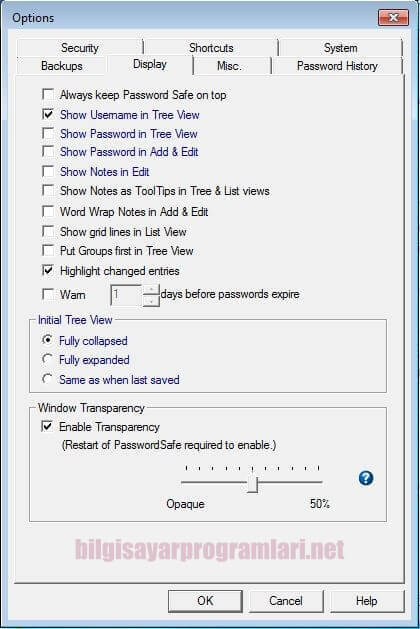The width and height of the screenshot is (420, 629).
Task: Click slider track near the Opaque end
Action: pyautogui.click(x=189, y=482)
